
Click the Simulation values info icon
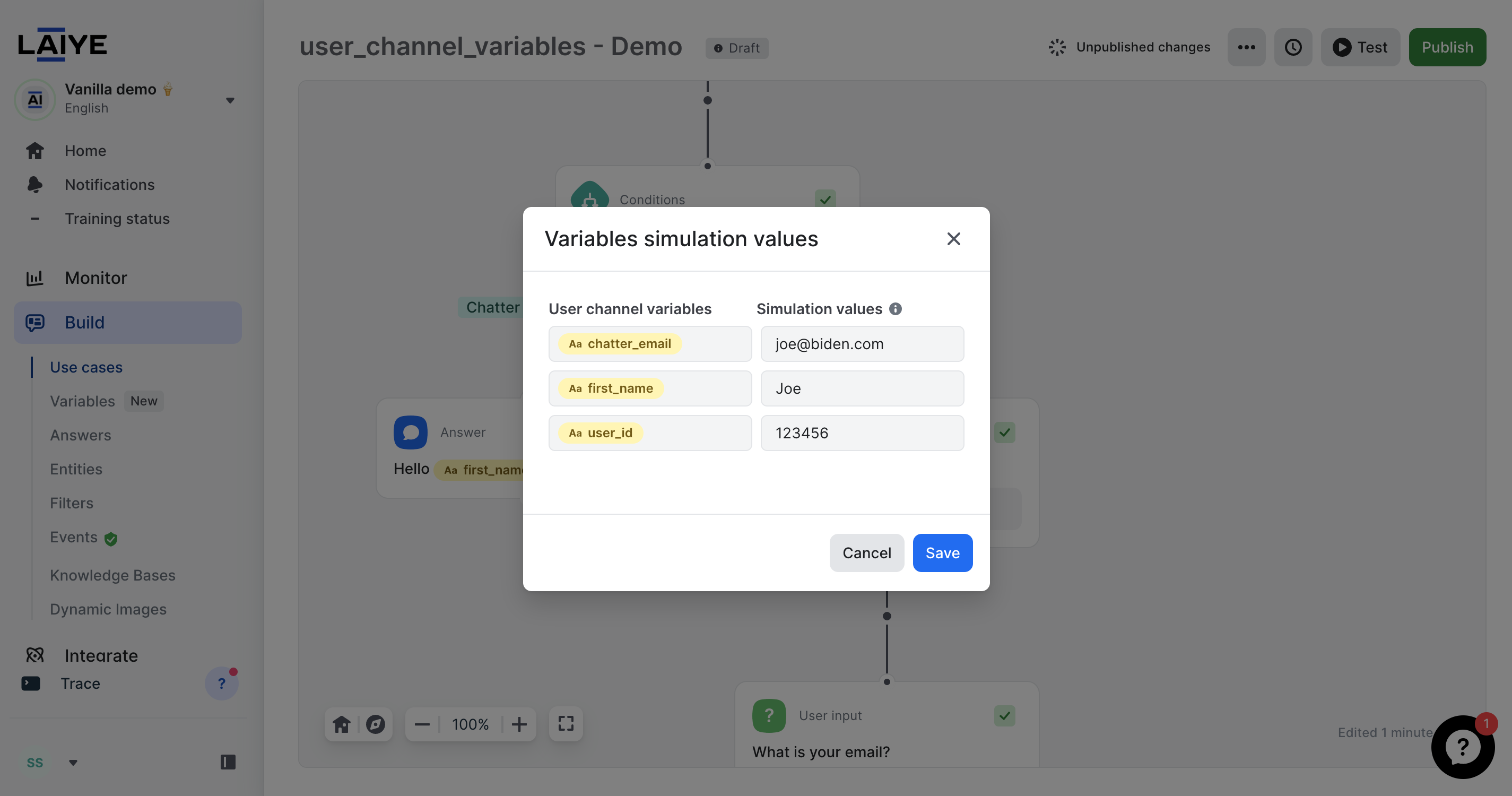(x=895, y=309)
